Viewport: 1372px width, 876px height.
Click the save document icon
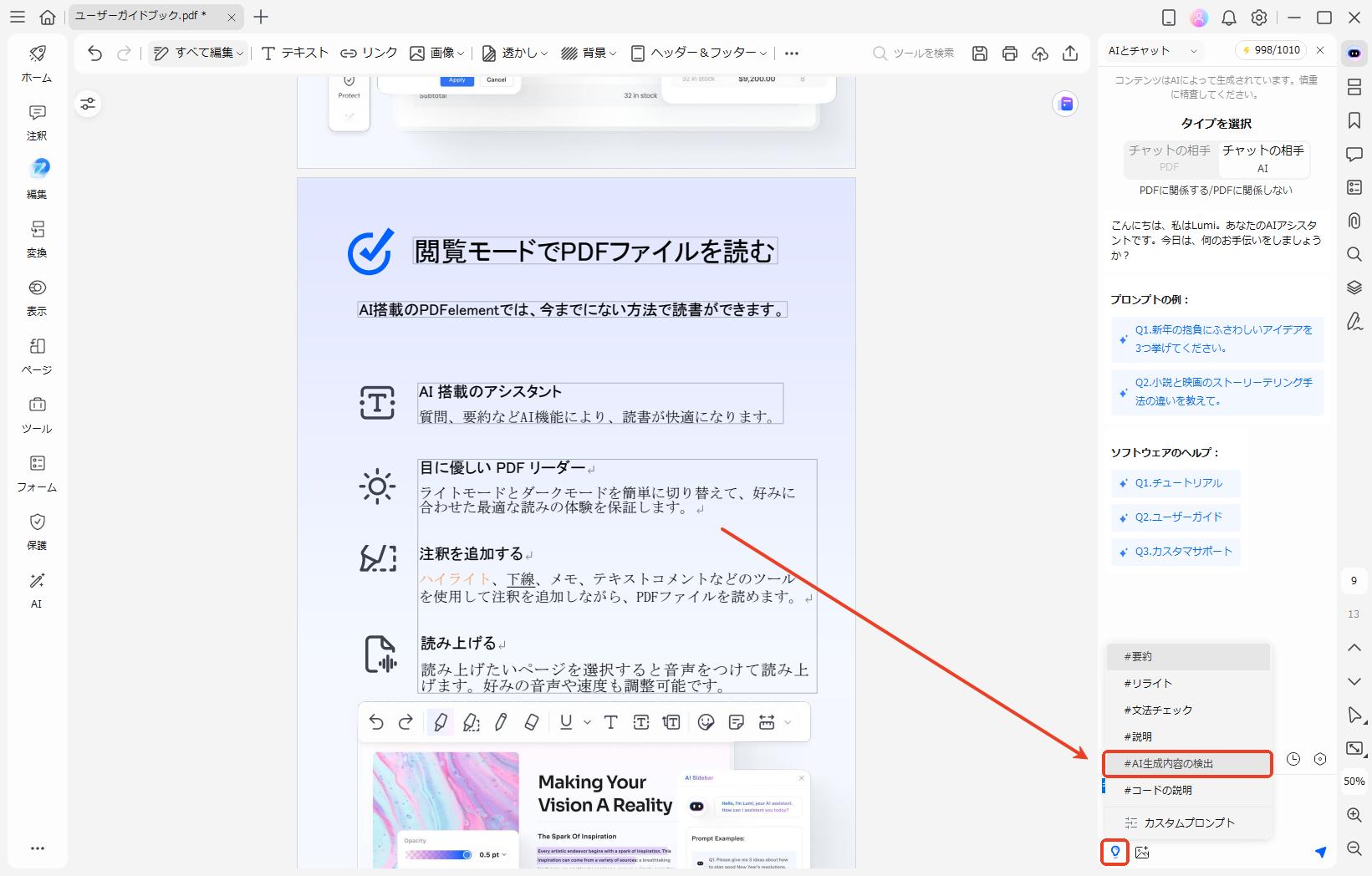tap(979, 53)
